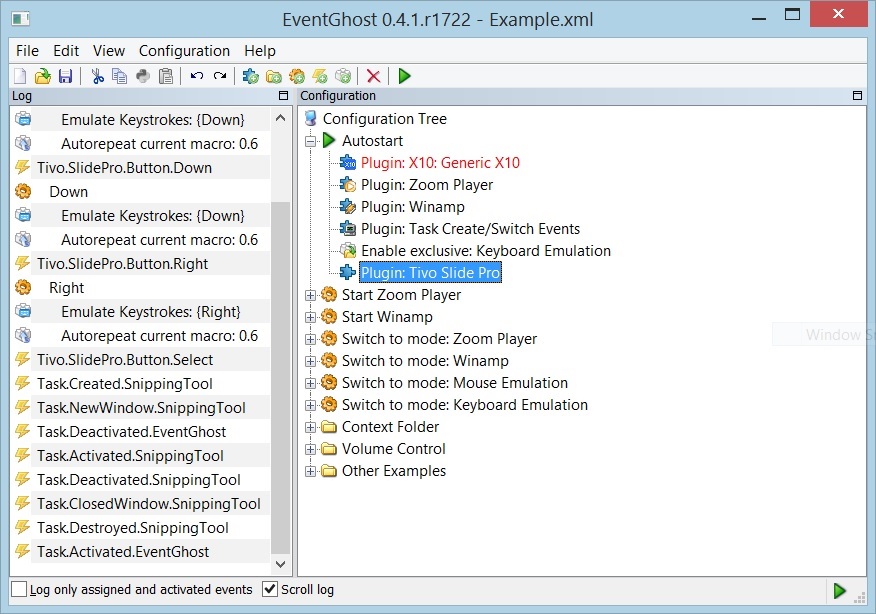Click the Add Plugin toolbar icon
This screenshot has width=876, height=614.
[250, 76]
